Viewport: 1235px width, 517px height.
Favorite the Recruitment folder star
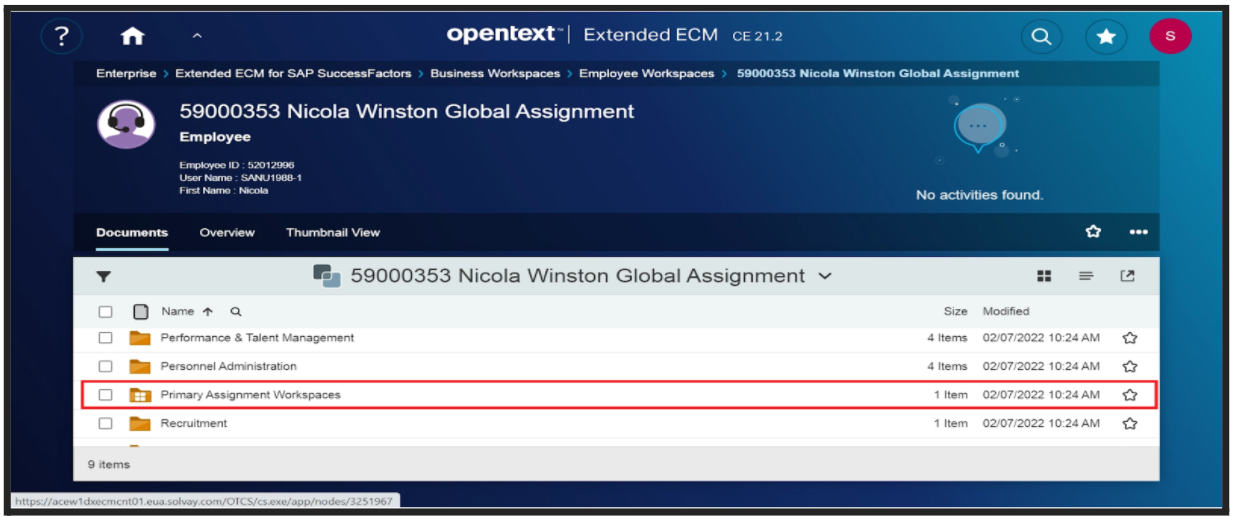pos(1130,423)
